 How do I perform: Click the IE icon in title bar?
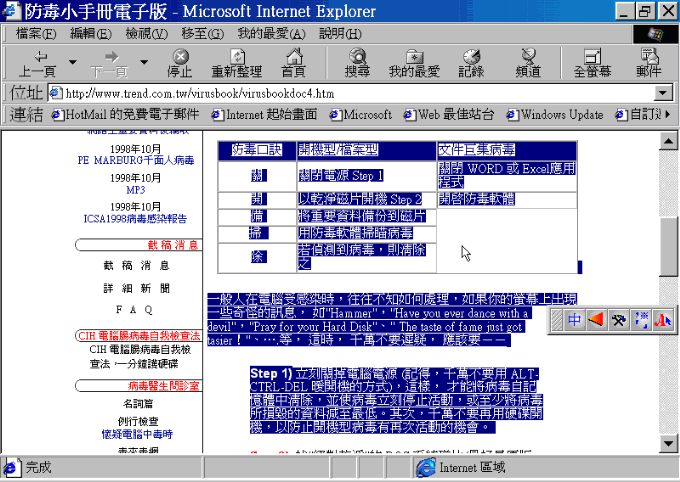11,11
